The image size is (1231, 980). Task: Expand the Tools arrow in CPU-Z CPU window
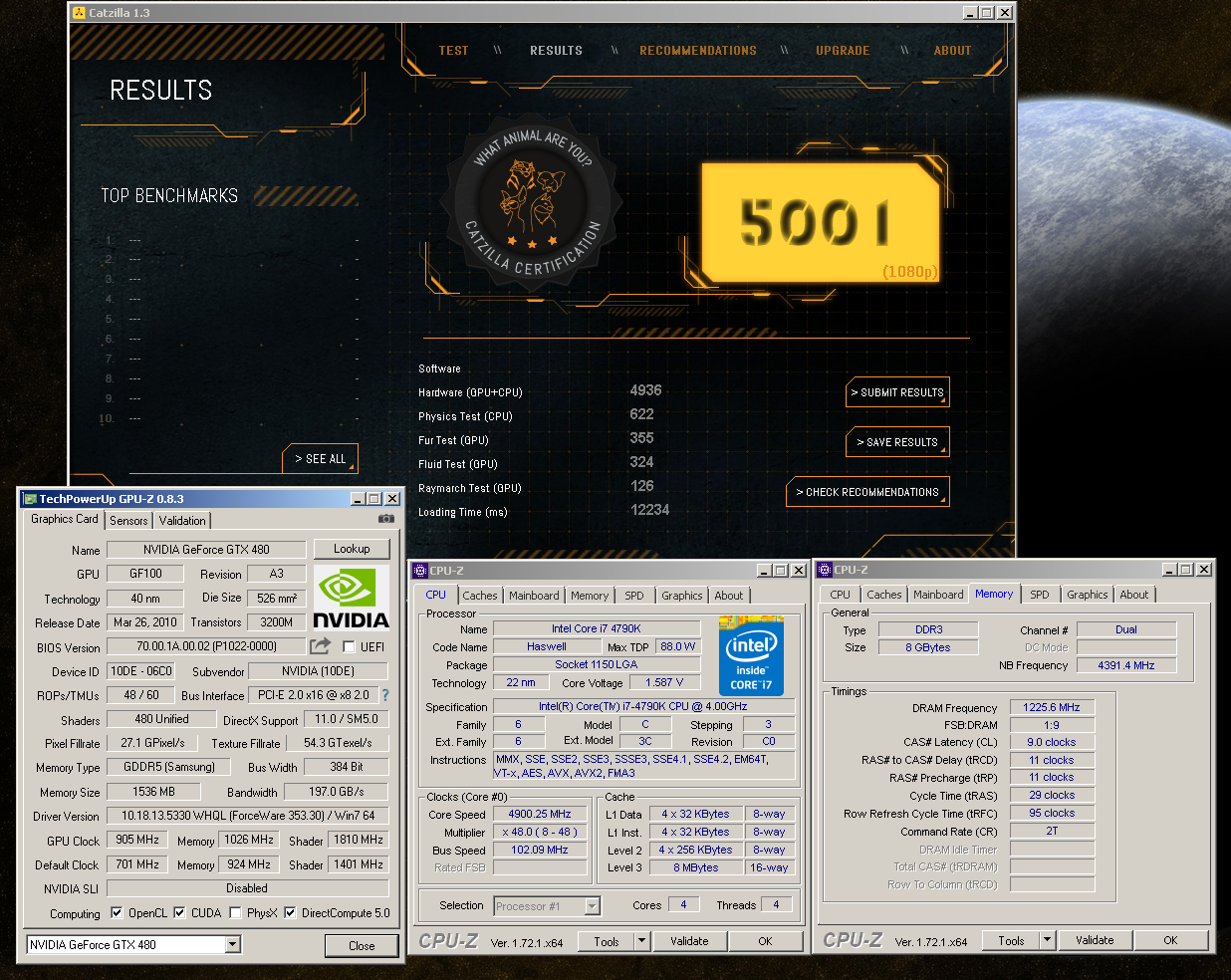(641, 941)
